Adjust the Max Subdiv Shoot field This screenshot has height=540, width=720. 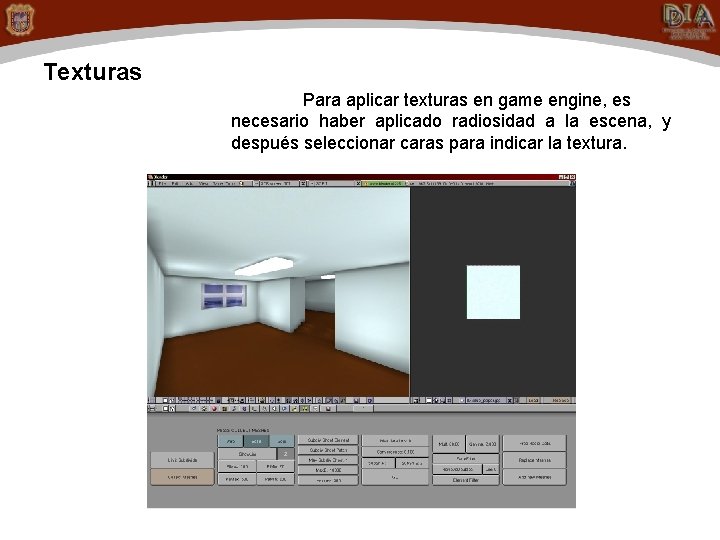tap(328, 460)
